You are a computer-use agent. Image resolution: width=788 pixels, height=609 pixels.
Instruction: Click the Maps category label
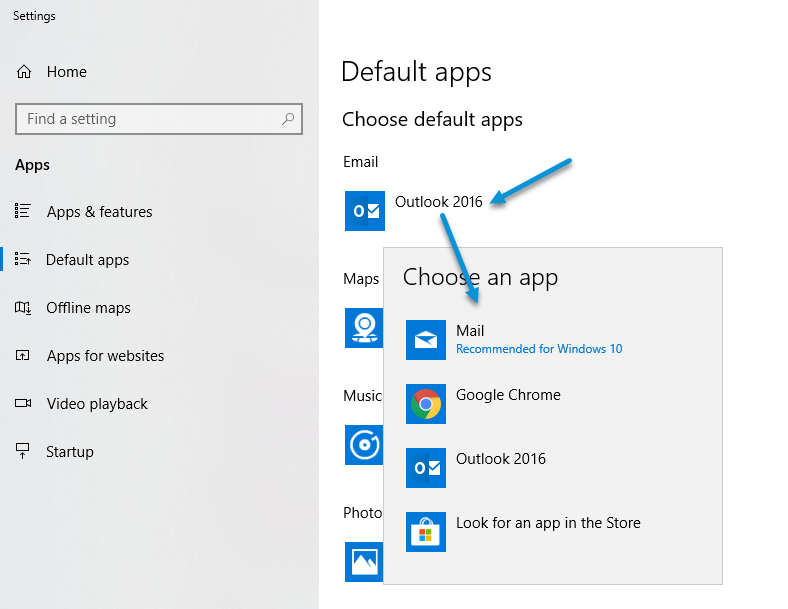(361, 279)
